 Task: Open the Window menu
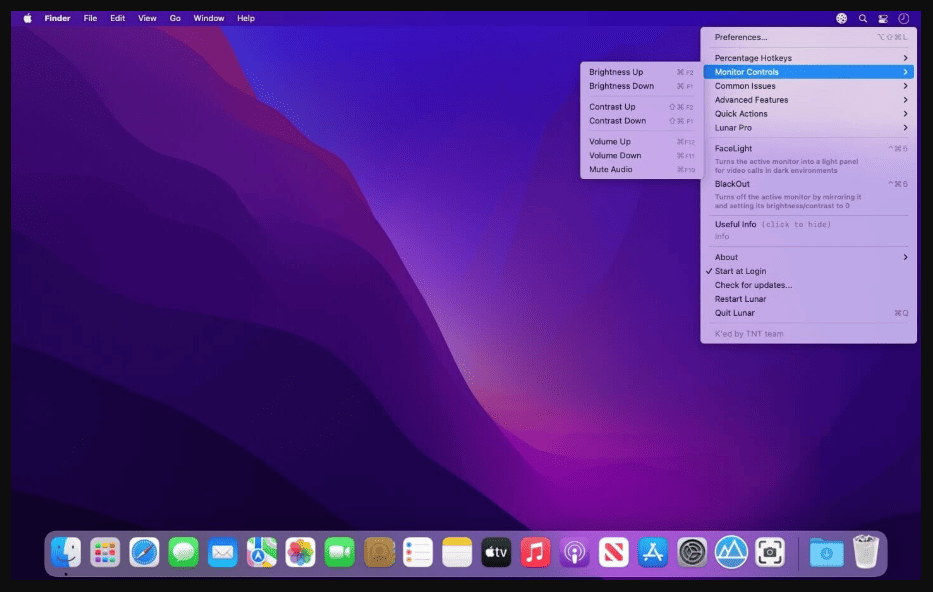209,18
